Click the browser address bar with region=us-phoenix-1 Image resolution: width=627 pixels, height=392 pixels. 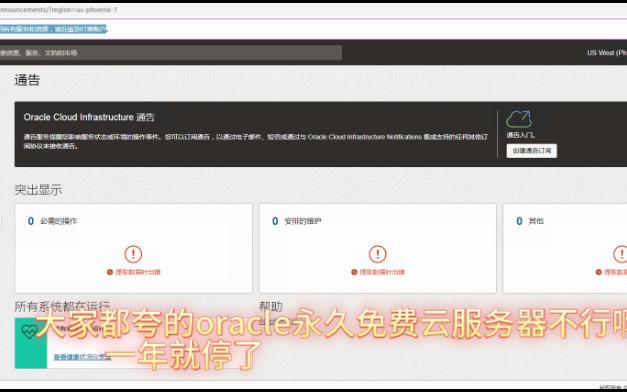58,10
